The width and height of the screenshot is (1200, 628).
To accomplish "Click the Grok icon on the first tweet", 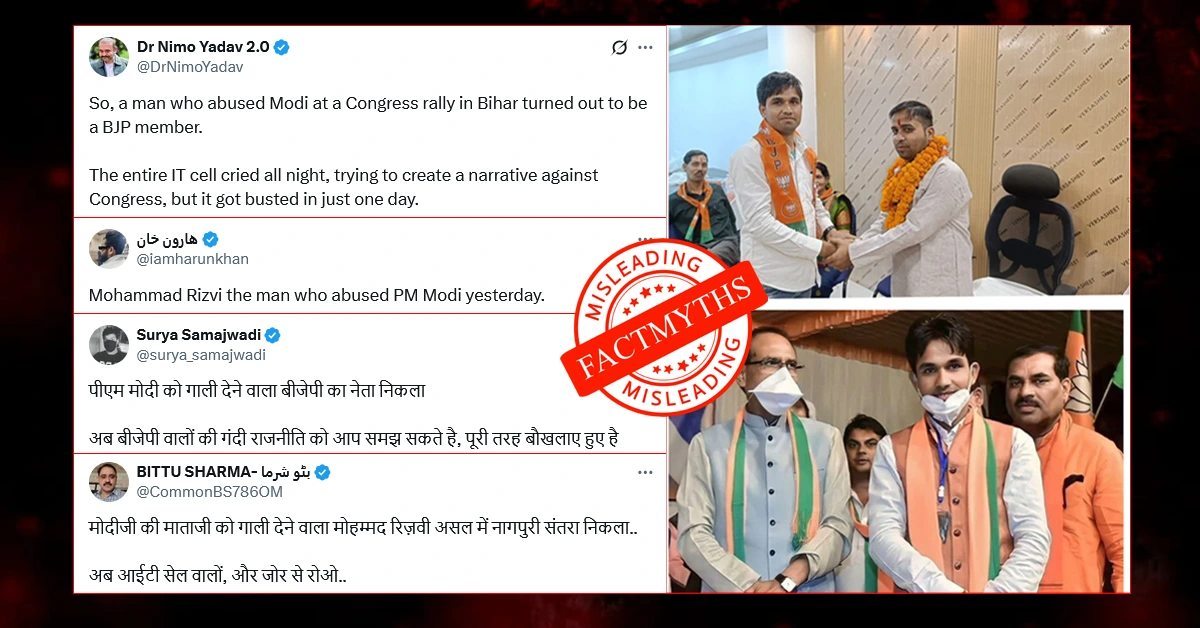I will click(619, 48).
